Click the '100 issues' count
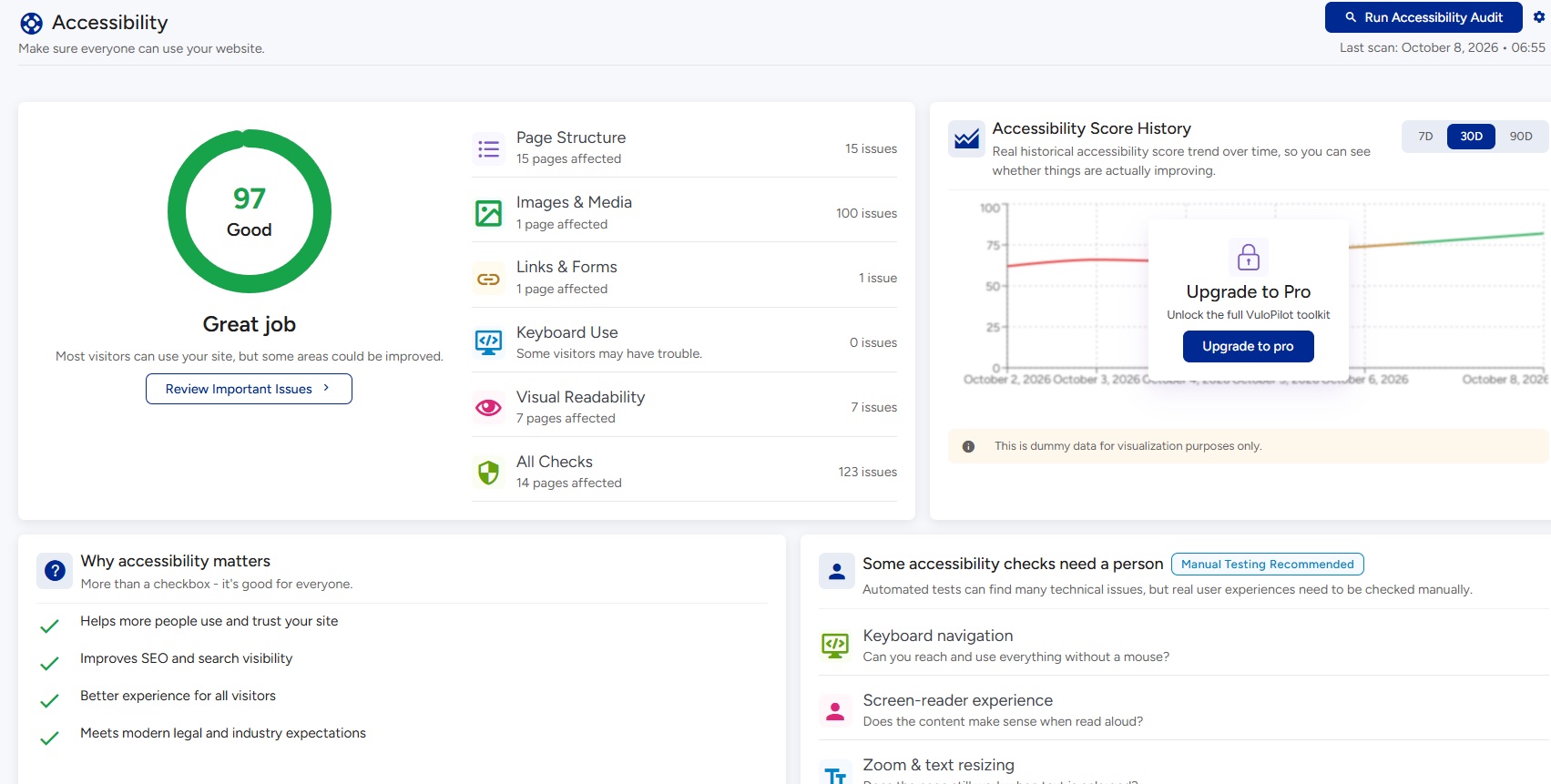Screen dimensions: 1551x784 pos(866,213)
